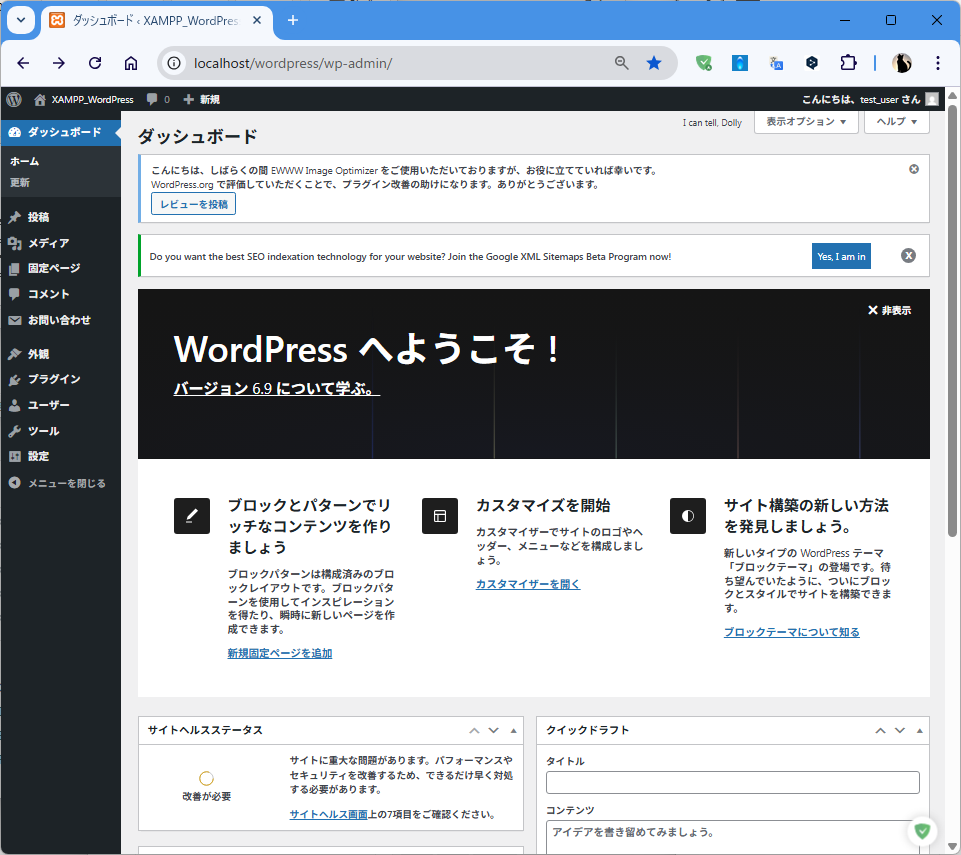Image resolution: width=961 pixels, height=855 pixels.
Task: Dismiss the Google XML Sitemaps notice
Action: [908, 256]
